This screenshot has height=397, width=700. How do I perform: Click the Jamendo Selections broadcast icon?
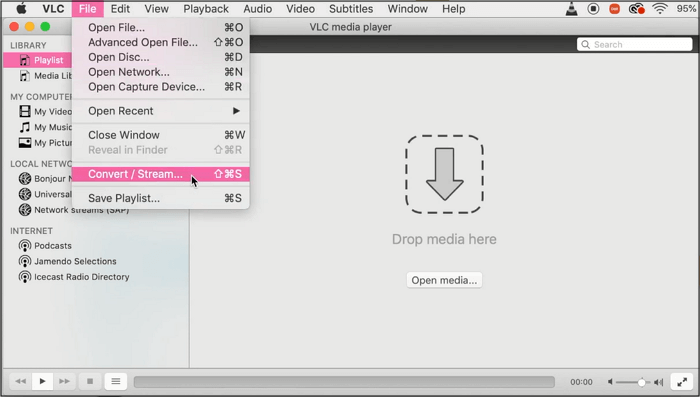pos(25,261)
